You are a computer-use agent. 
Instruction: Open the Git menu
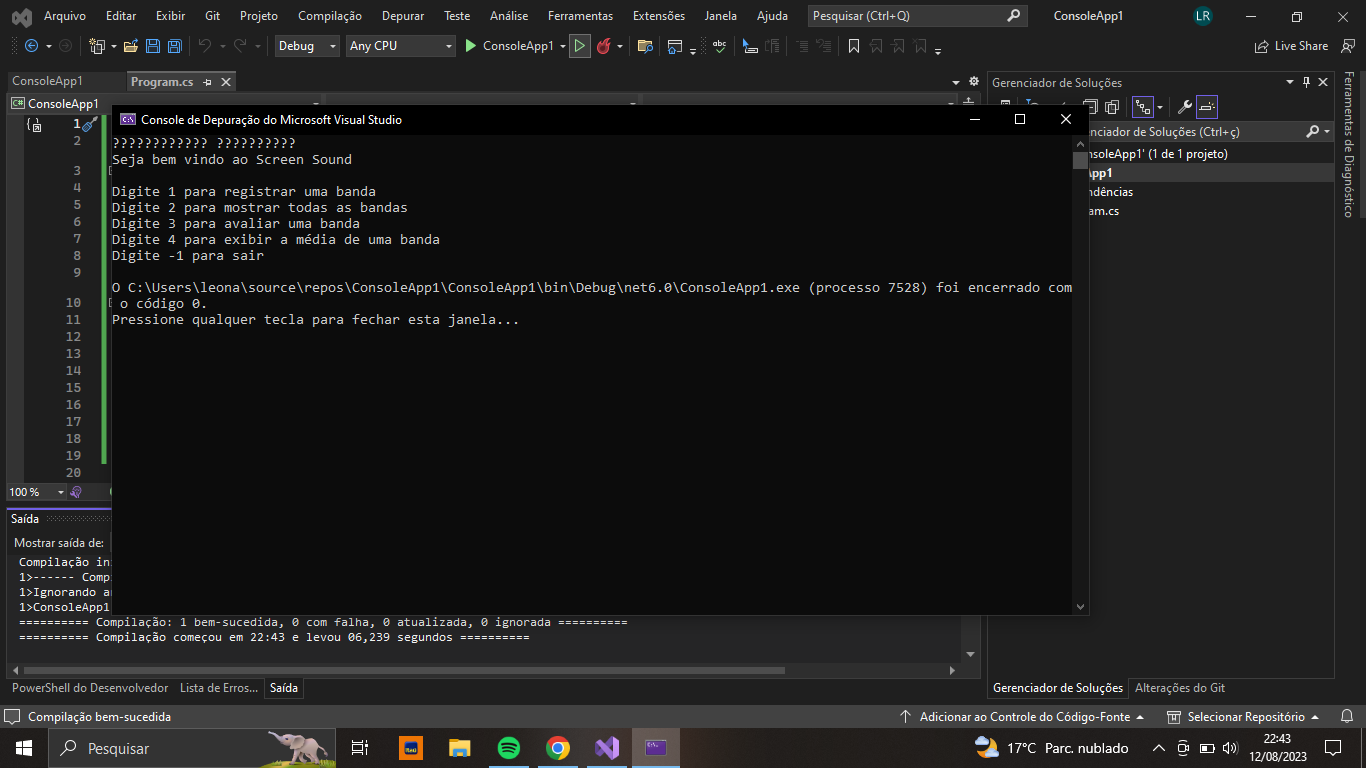point(212,16)
